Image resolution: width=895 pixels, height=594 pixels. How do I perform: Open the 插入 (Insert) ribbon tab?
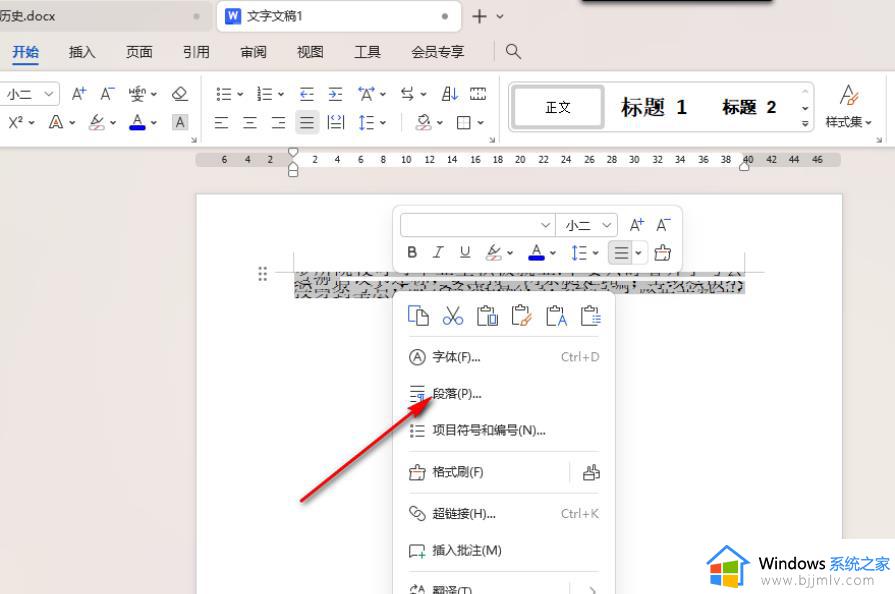pyautogui.click(x=82, y=52)
